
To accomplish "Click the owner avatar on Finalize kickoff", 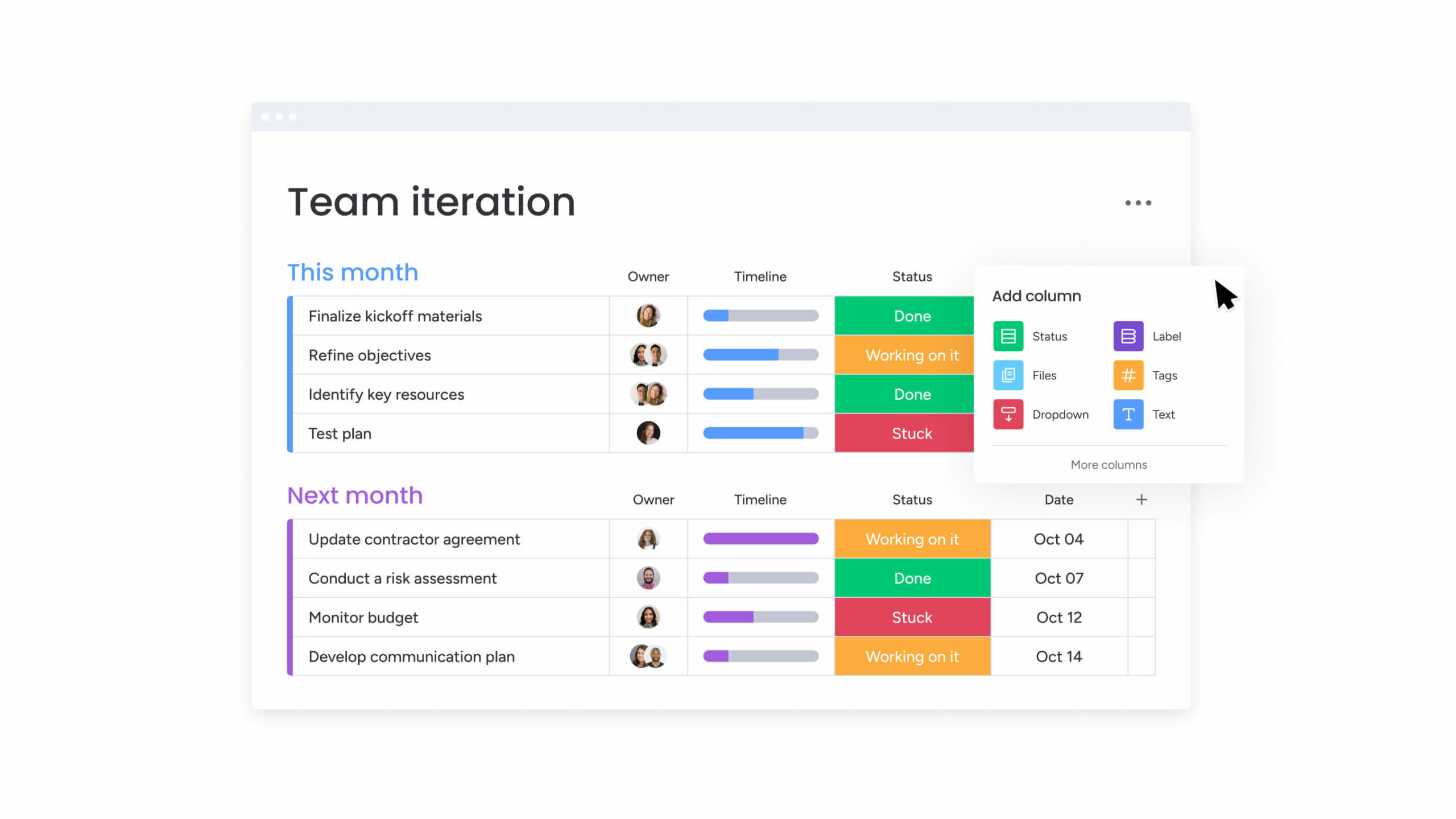I will pos(647,316).
